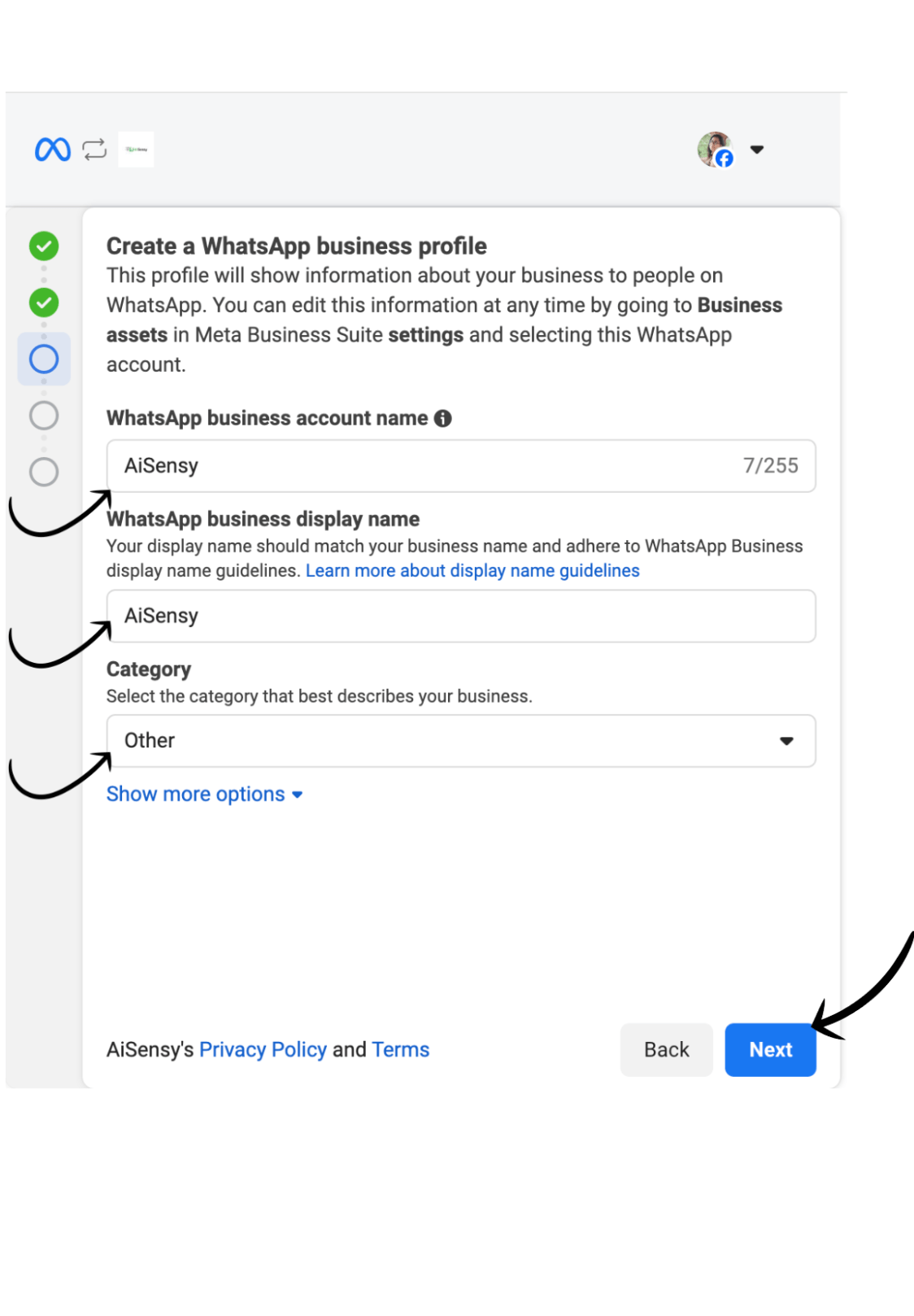Click the profile picture with Facebook badge

(x=716, y=150)
